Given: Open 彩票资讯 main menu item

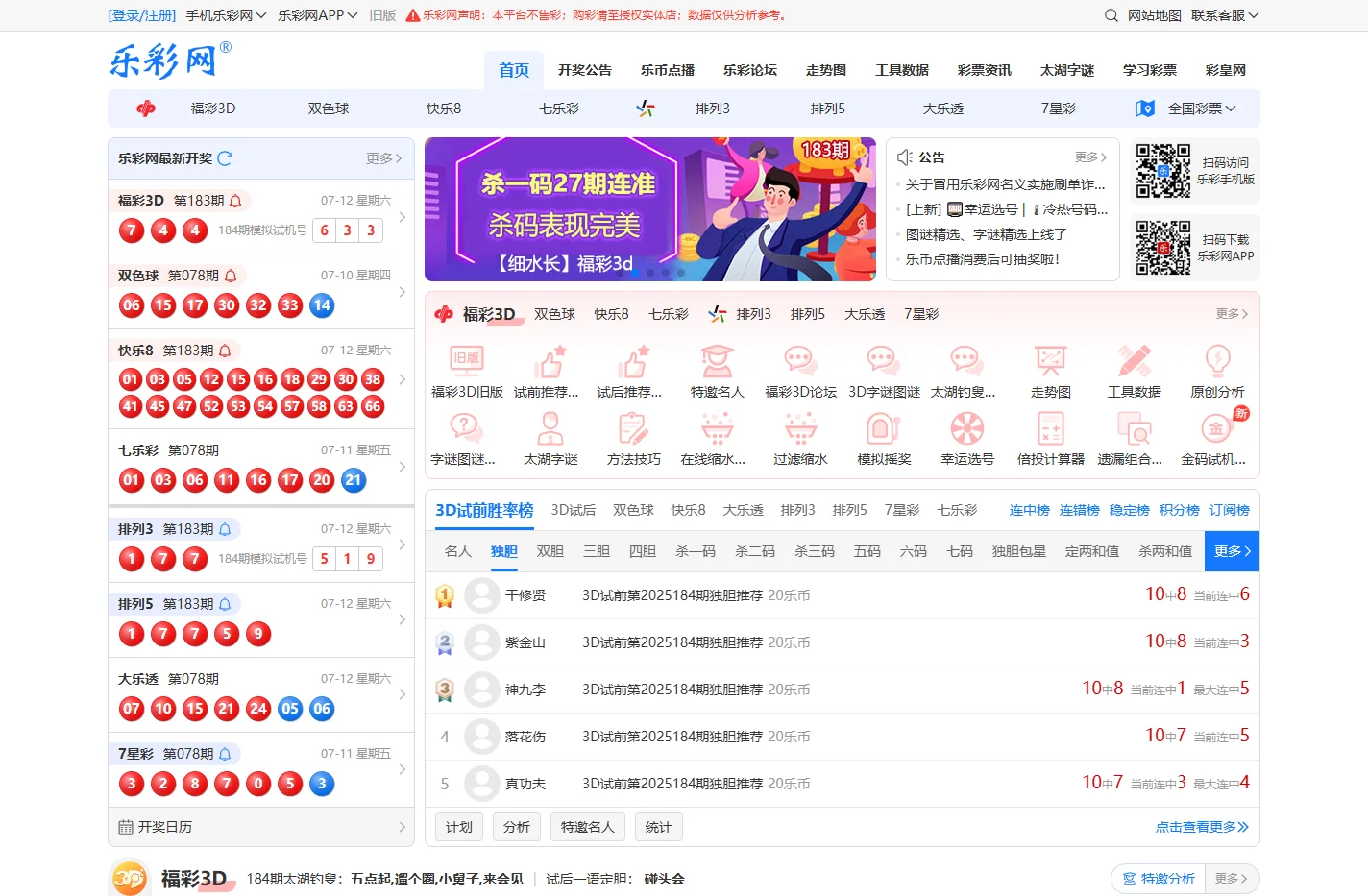Looking at the screenshot, I should 985,70.
